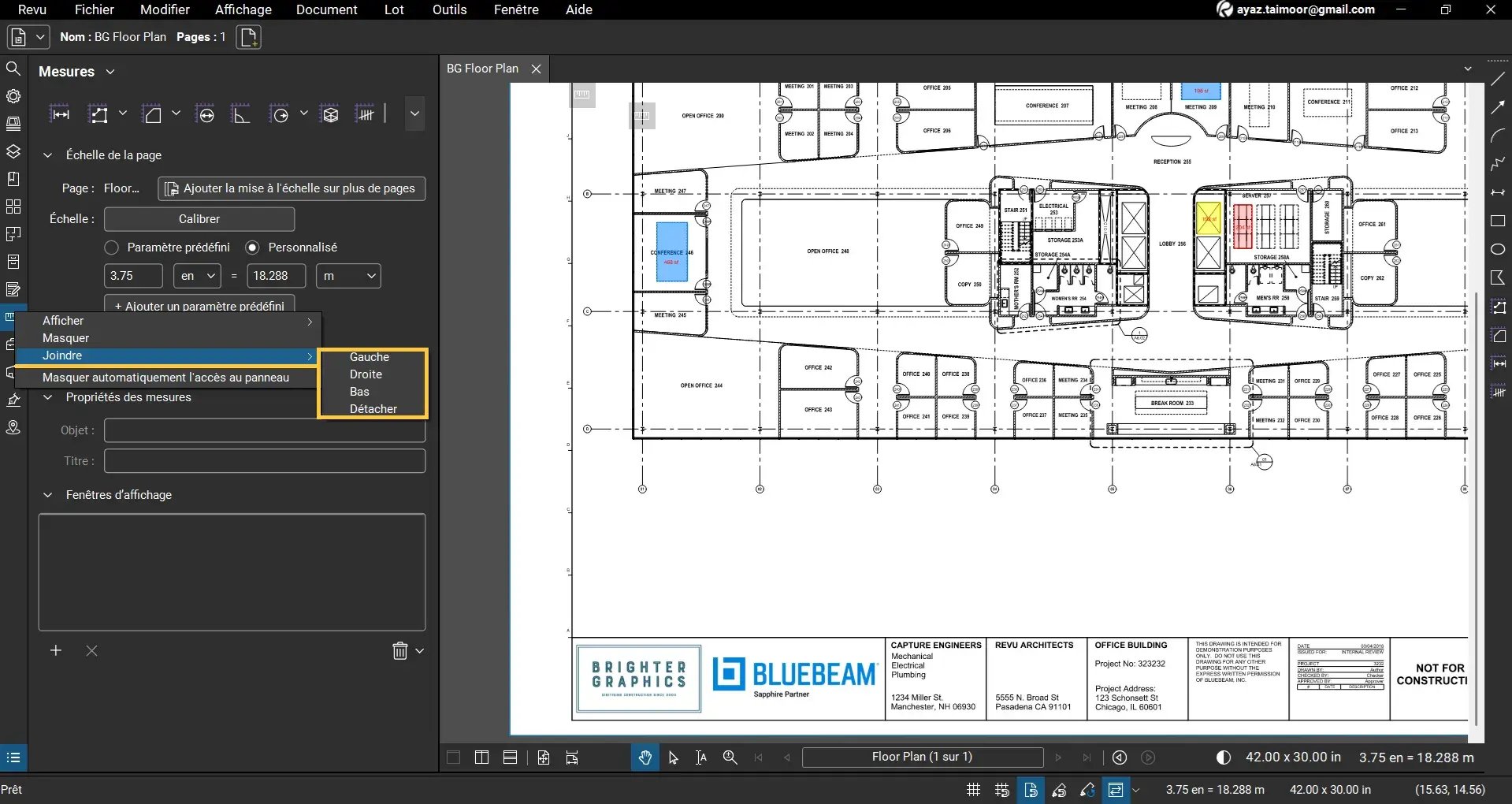Collapse the Échelle de la page section
The height and width of the screenshot is (804, 1512).
(48, 154)
